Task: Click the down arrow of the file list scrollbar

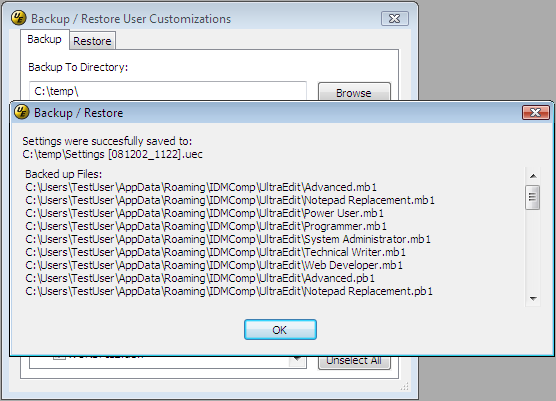Action: pos(533,299)
